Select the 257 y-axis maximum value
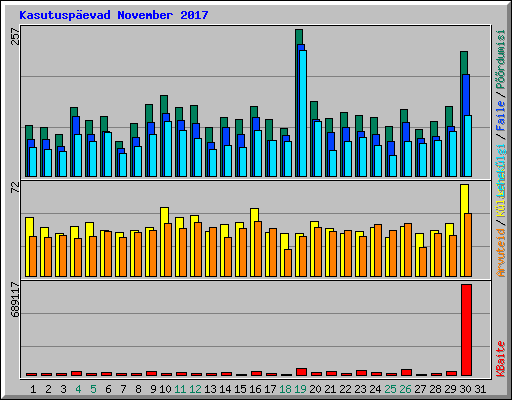This screenshot has width=512, height=400. (15, 36)
